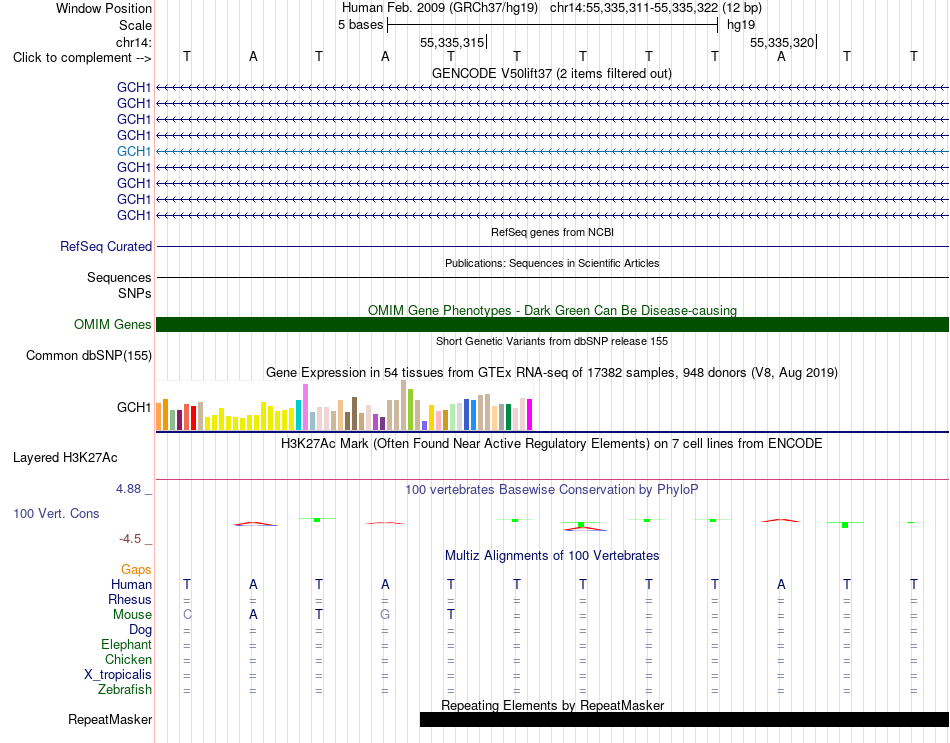Open 'Repeating Elements by RepeatMasker' title
The width and height of the screenshot is (950, 743).
pyautogui.click(x=553, y=705)
